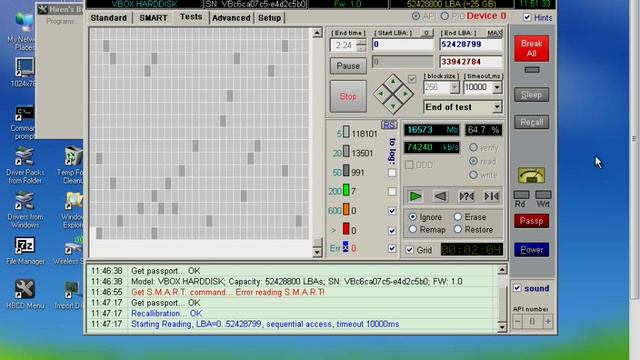Launch the Command prompt desktop shortcut
Image resolution: width=640 pixels, height=360 pixels.
pyautogui.click(x=24, y=122)
